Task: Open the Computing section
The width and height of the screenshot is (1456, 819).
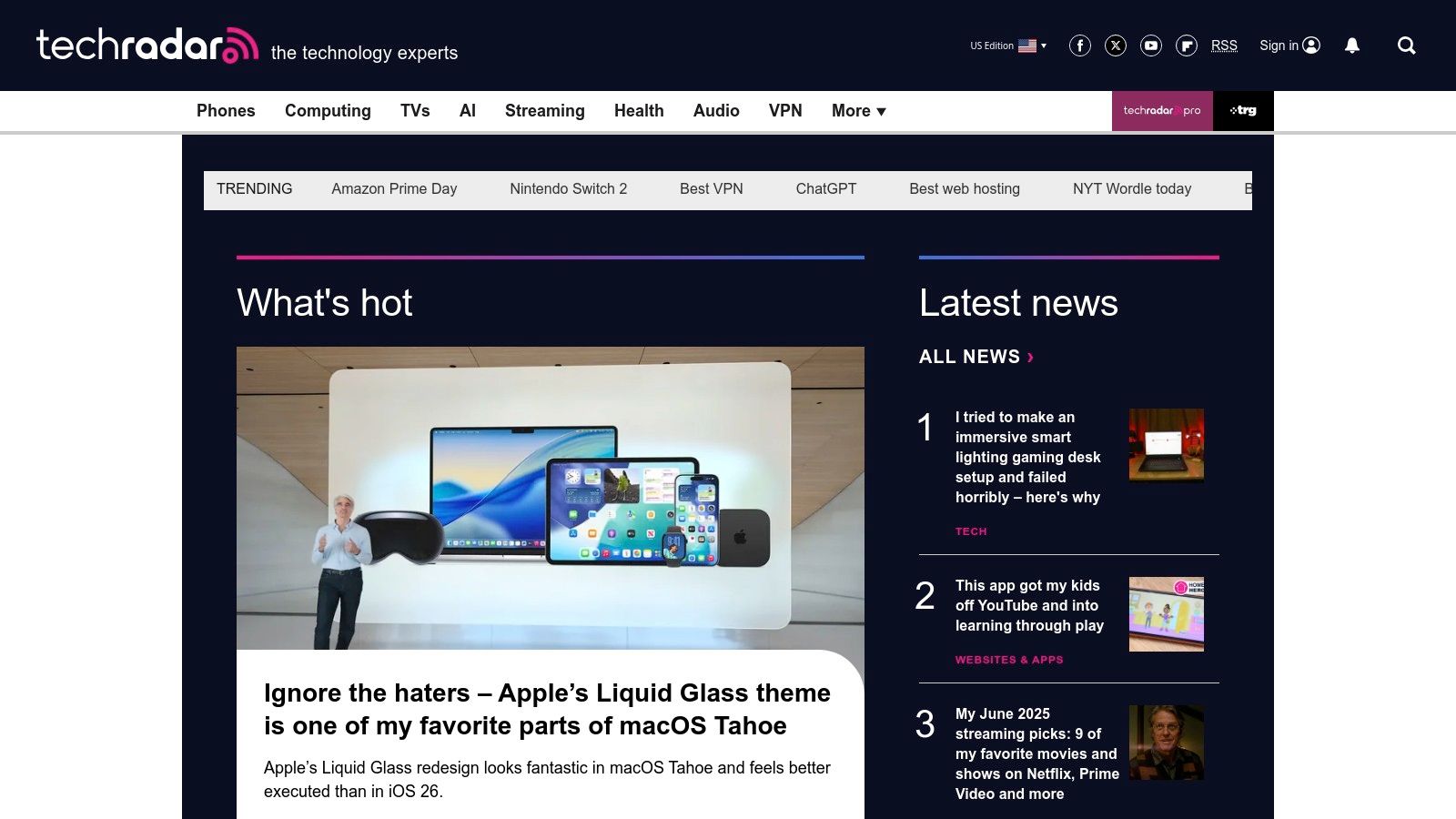Action: click(328, 111)
